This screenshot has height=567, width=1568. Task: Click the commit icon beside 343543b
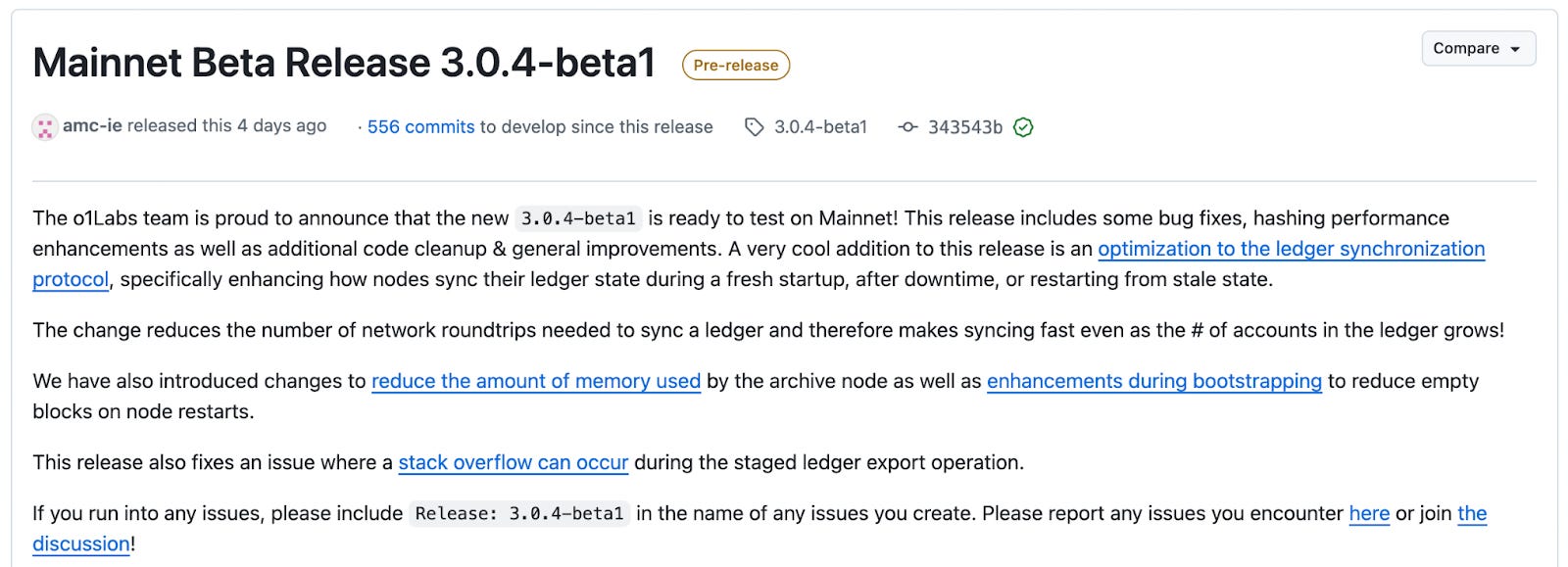908,127
